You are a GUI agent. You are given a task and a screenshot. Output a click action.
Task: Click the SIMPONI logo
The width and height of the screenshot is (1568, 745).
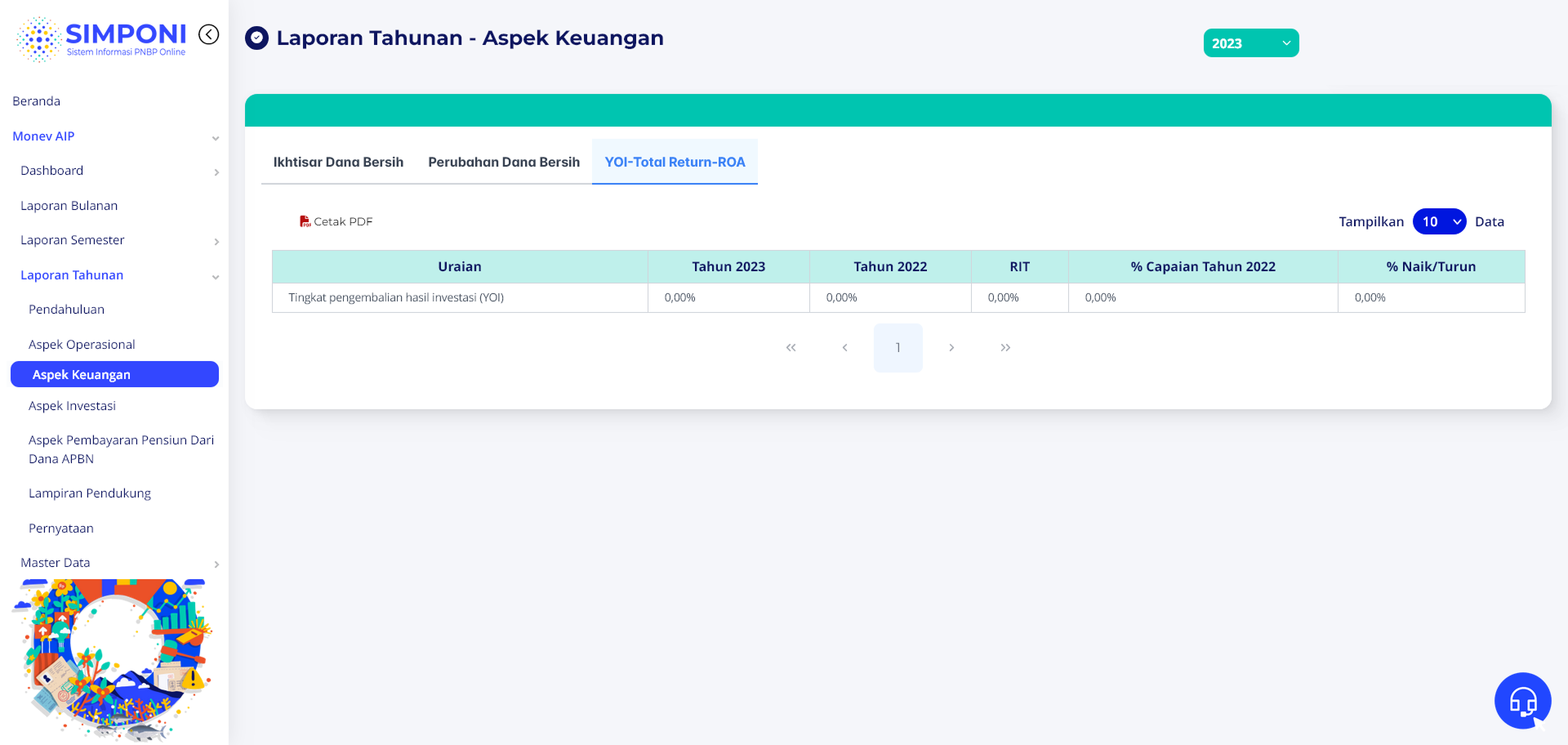pos(101,38)
